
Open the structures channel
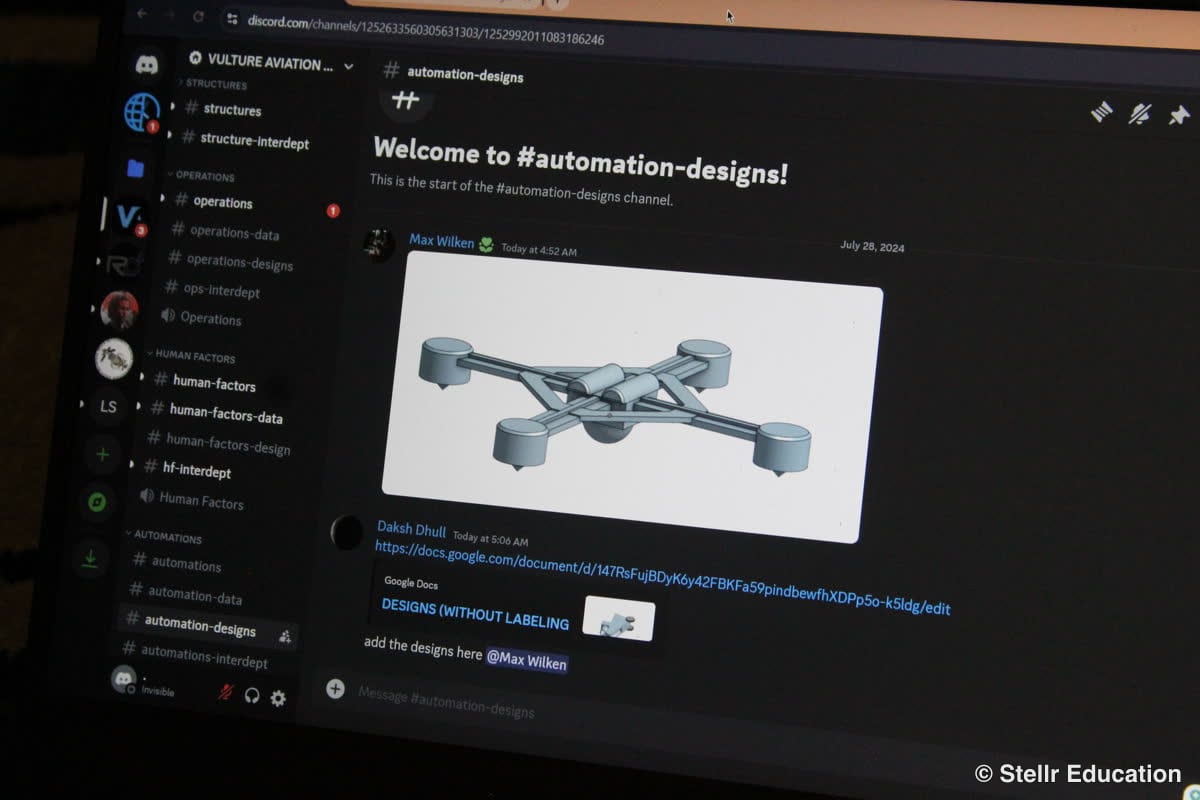click(x=230, y=109)
